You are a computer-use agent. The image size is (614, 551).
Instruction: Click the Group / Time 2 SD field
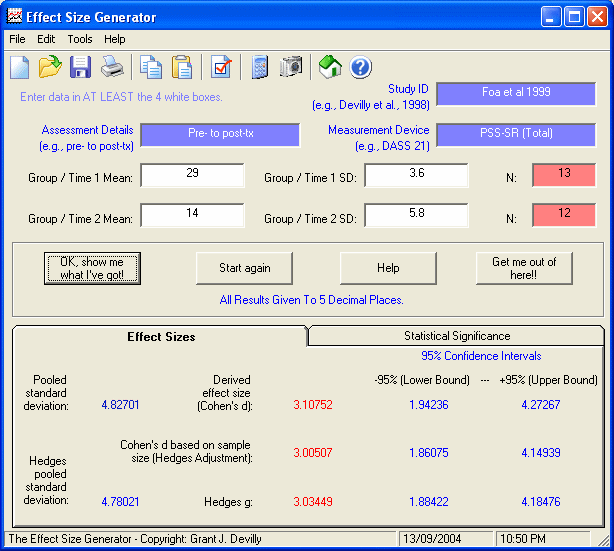[416, 215]
